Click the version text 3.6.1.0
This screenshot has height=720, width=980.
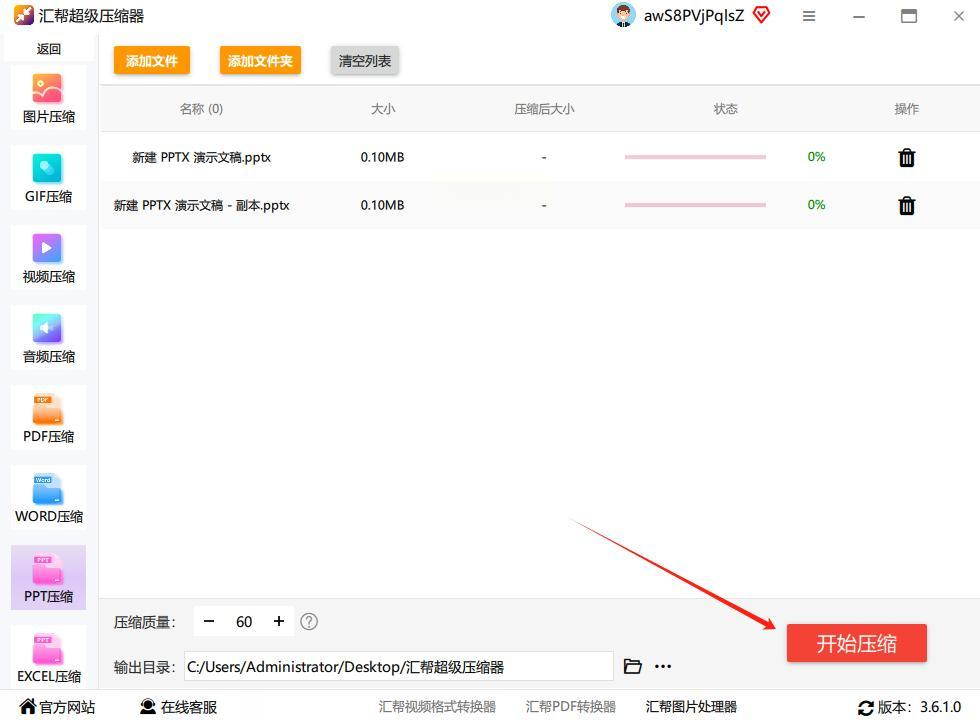(x=940, y=707)
